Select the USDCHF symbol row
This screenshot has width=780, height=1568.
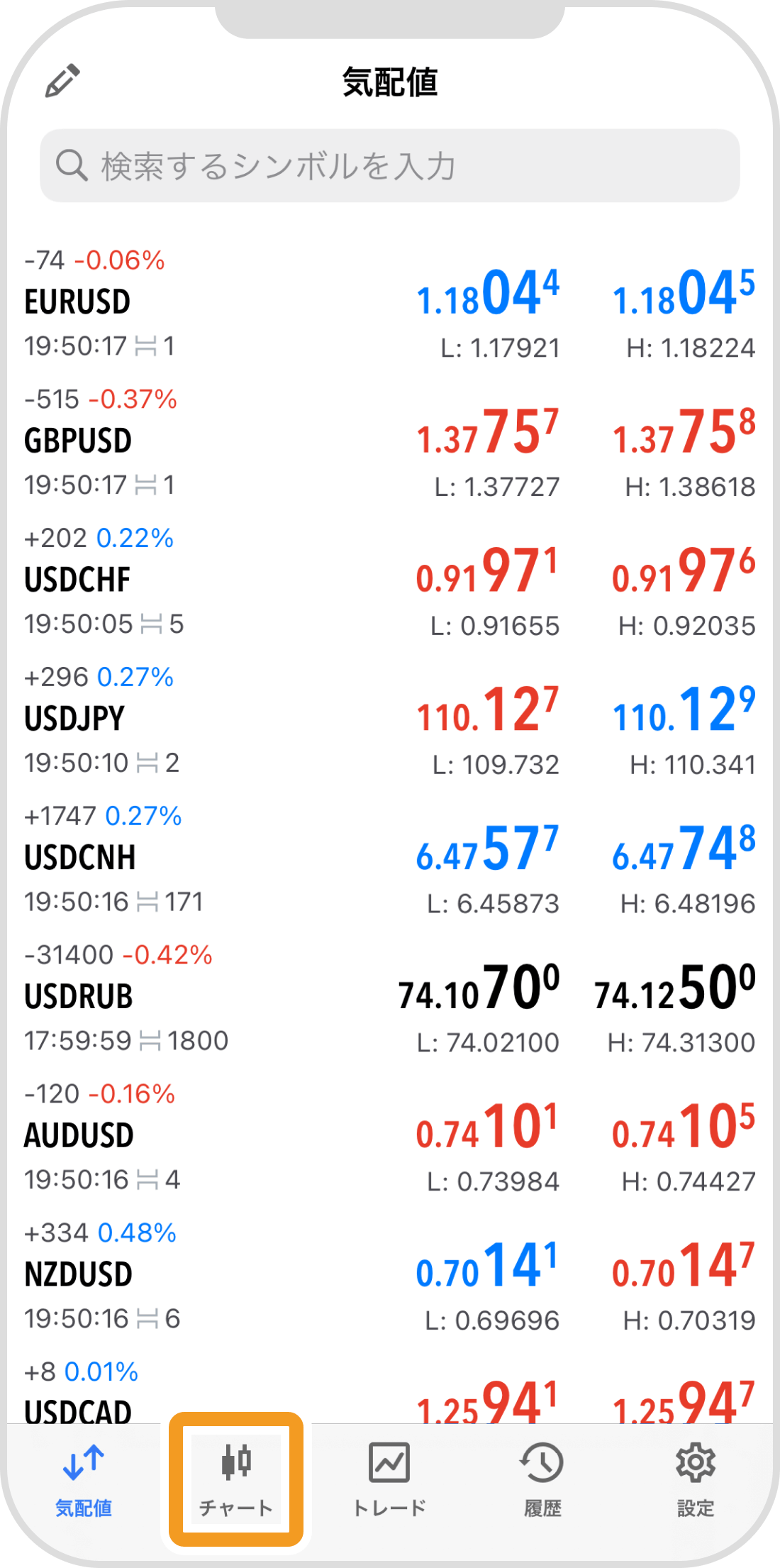[390, 582]
